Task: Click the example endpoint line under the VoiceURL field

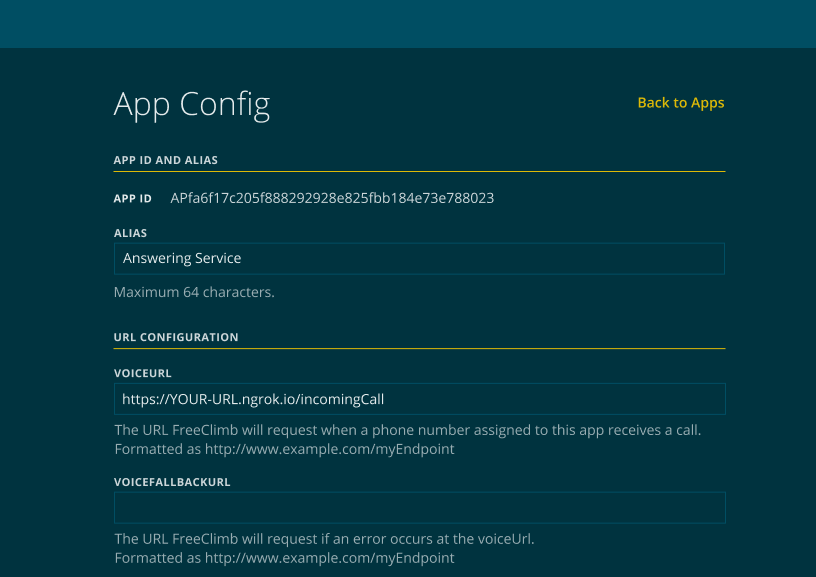Action: tap(284, 449)
